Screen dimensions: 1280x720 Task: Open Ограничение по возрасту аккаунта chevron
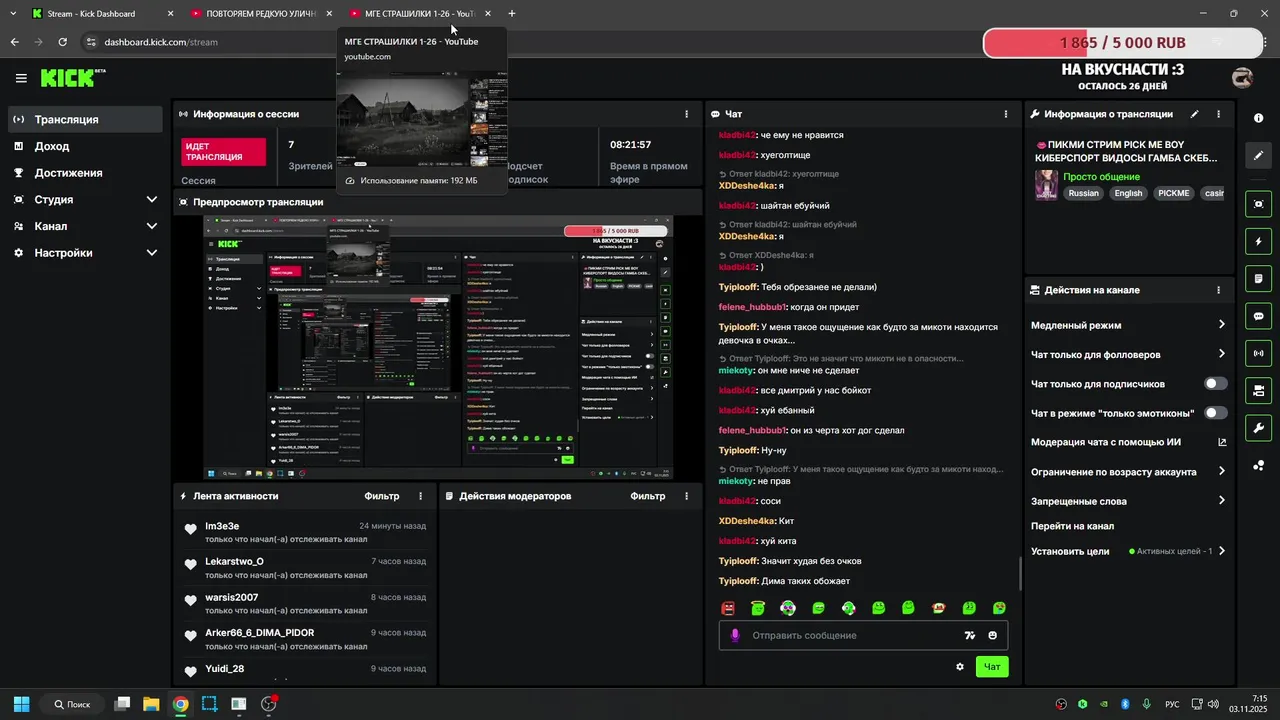coord(1221,471)
